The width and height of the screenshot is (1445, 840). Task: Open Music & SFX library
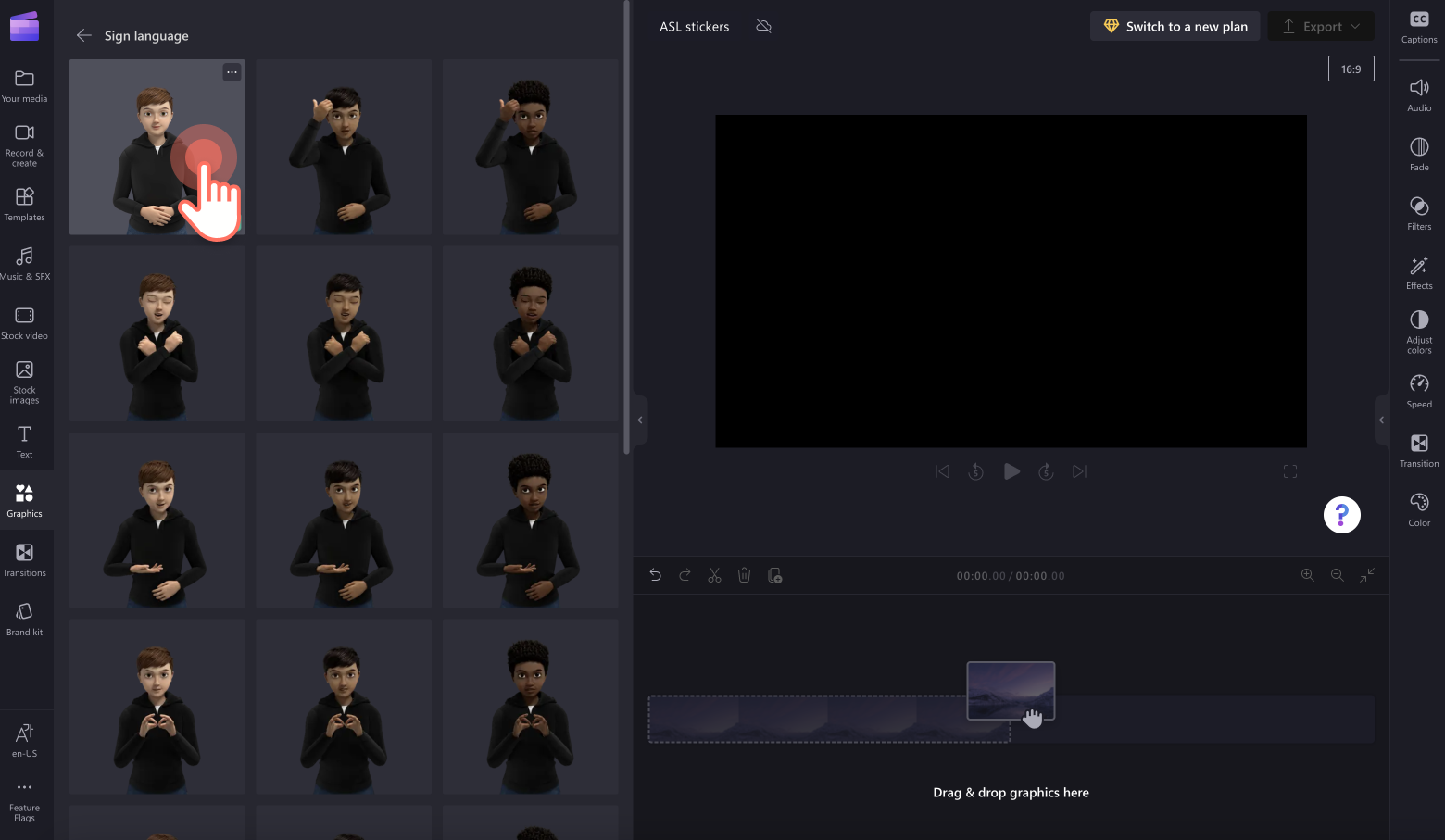[x=25, y=264]
